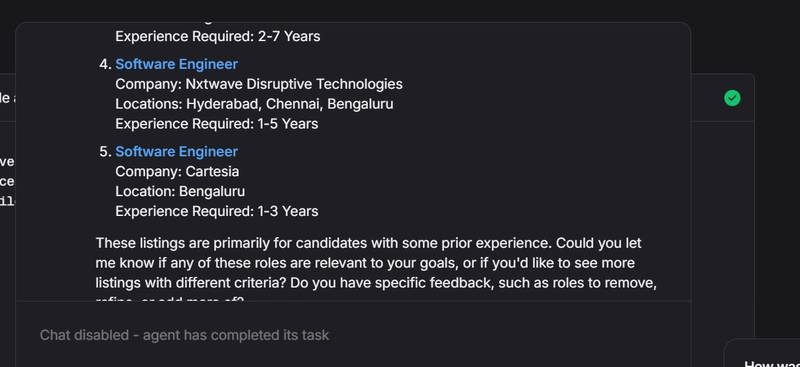This screenshot has height=367, width=800.
Task: Click the Experience Required: 1-3 Years text
Action: coord(216,211)
